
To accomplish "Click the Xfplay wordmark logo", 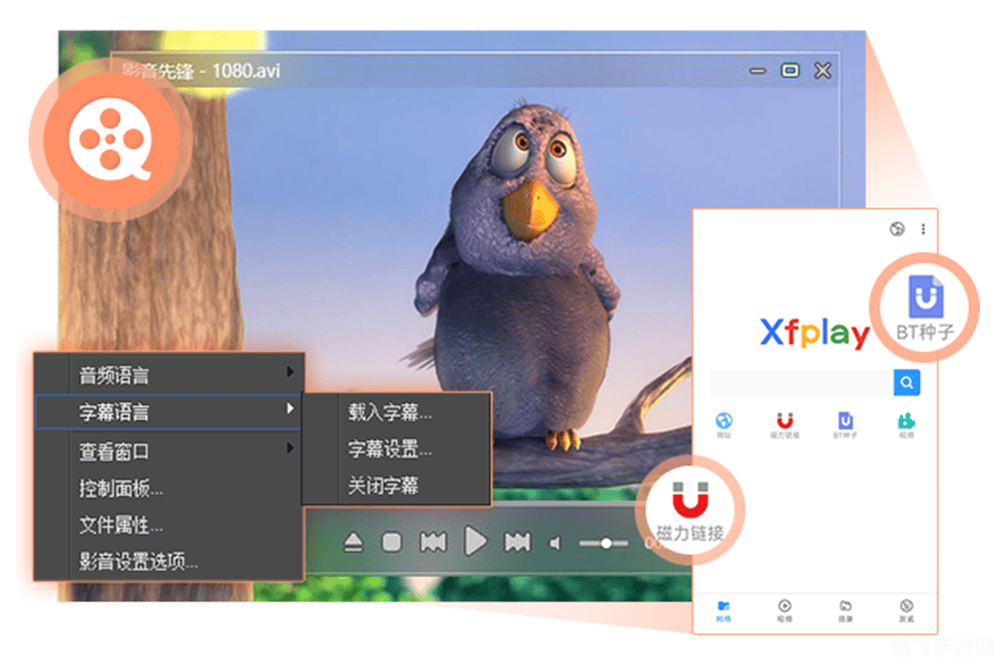I will (x=815, y=333).
